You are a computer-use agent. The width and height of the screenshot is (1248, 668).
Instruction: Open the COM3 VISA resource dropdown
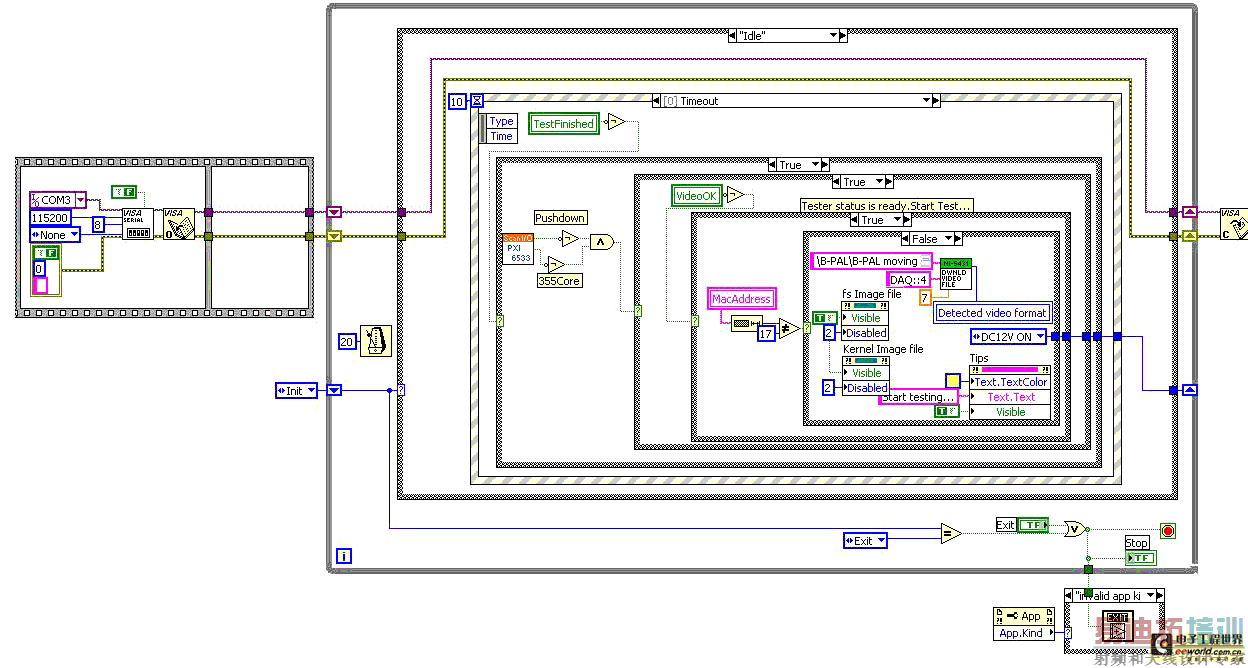58,200
